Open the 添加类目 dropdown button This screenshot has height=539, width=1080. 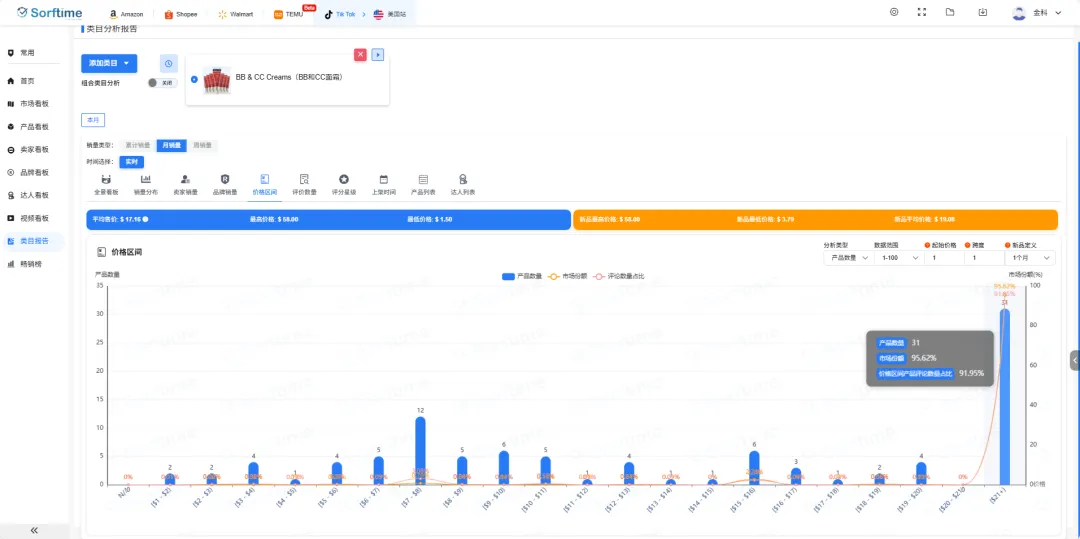pyautogui.click(x=109, y=63)
